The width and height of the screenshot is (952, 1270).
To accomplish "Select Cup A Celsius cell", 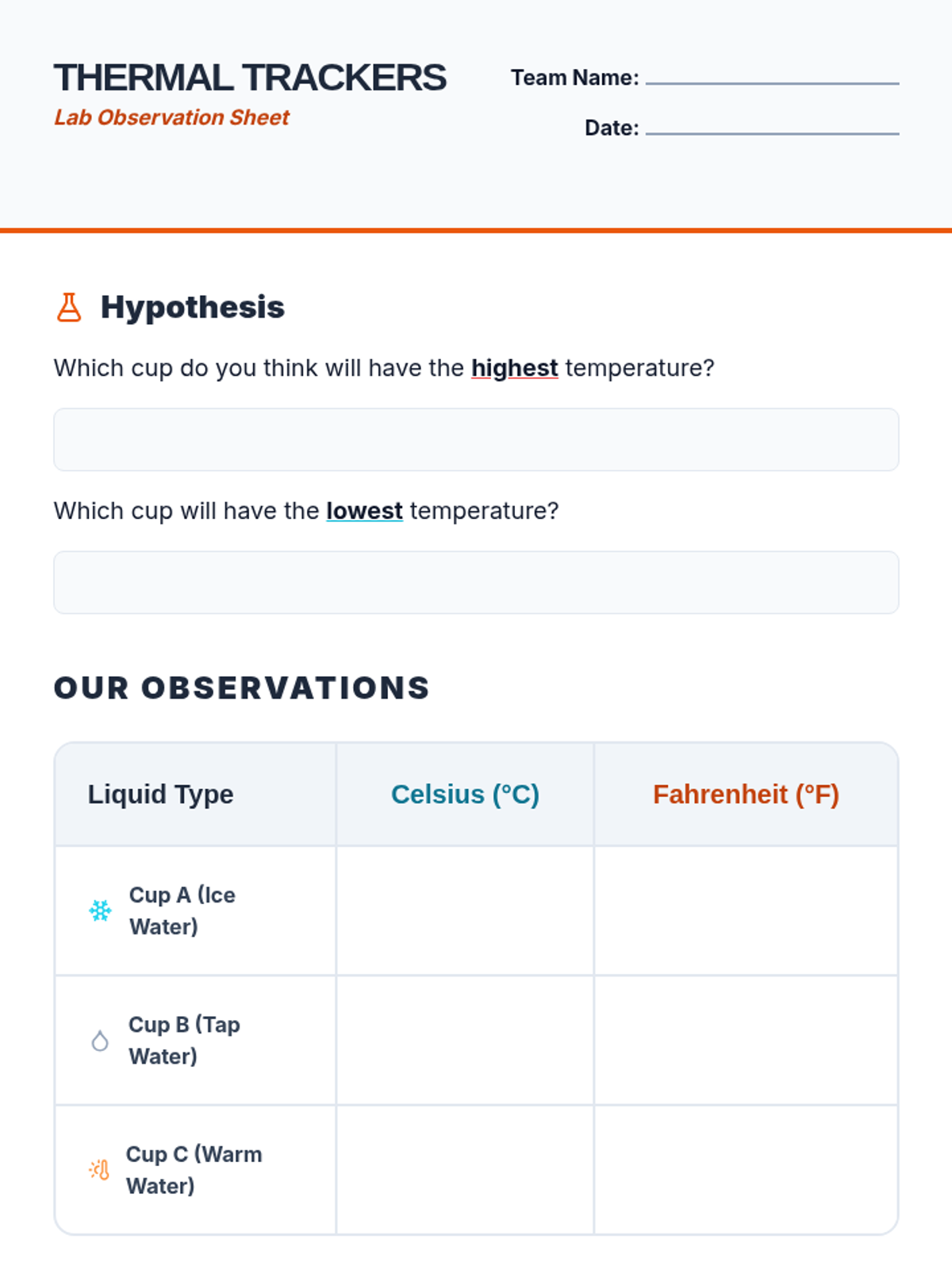I will pyautogui.click(x=465, y=910).
